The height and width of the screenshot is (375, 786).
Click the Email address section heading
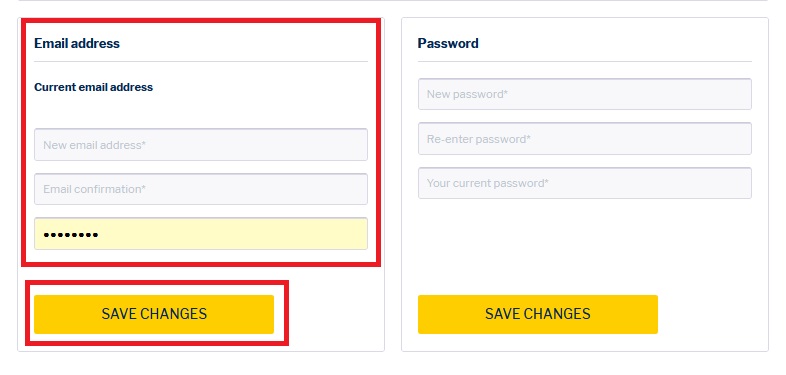[77, 43]
